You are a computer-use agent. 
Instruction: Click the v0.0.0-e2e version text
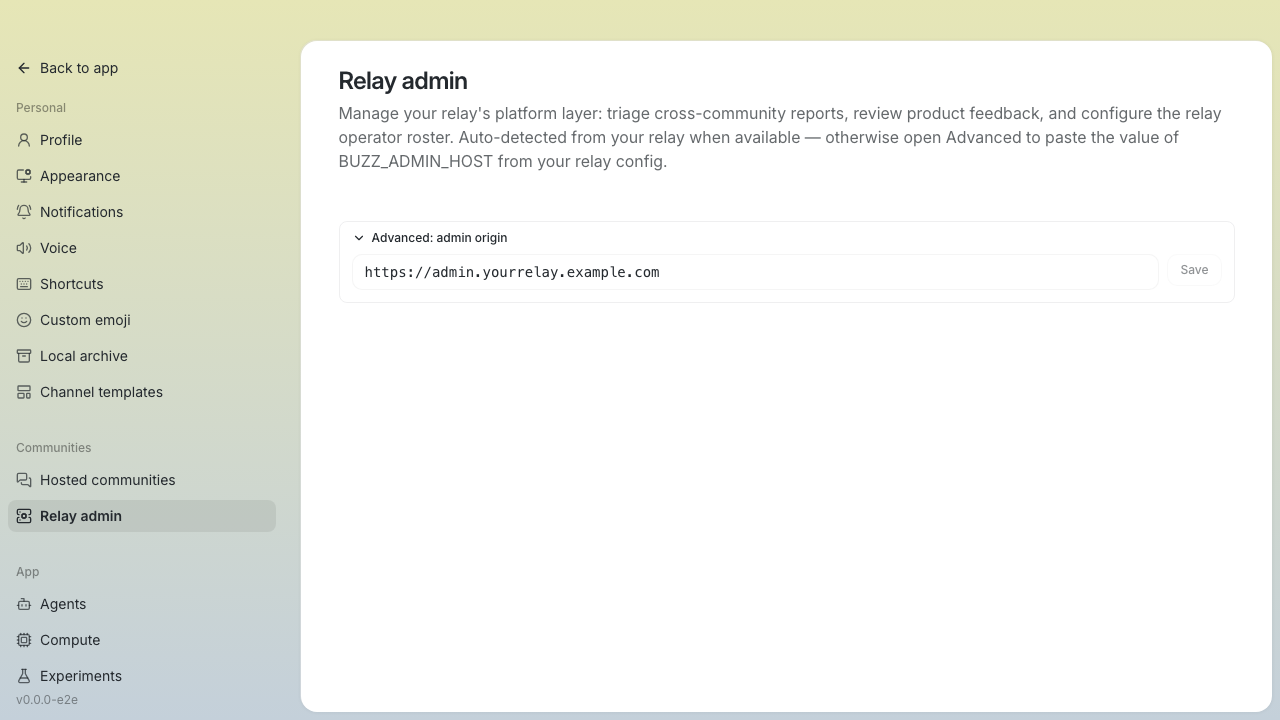(x=47, y=700)
